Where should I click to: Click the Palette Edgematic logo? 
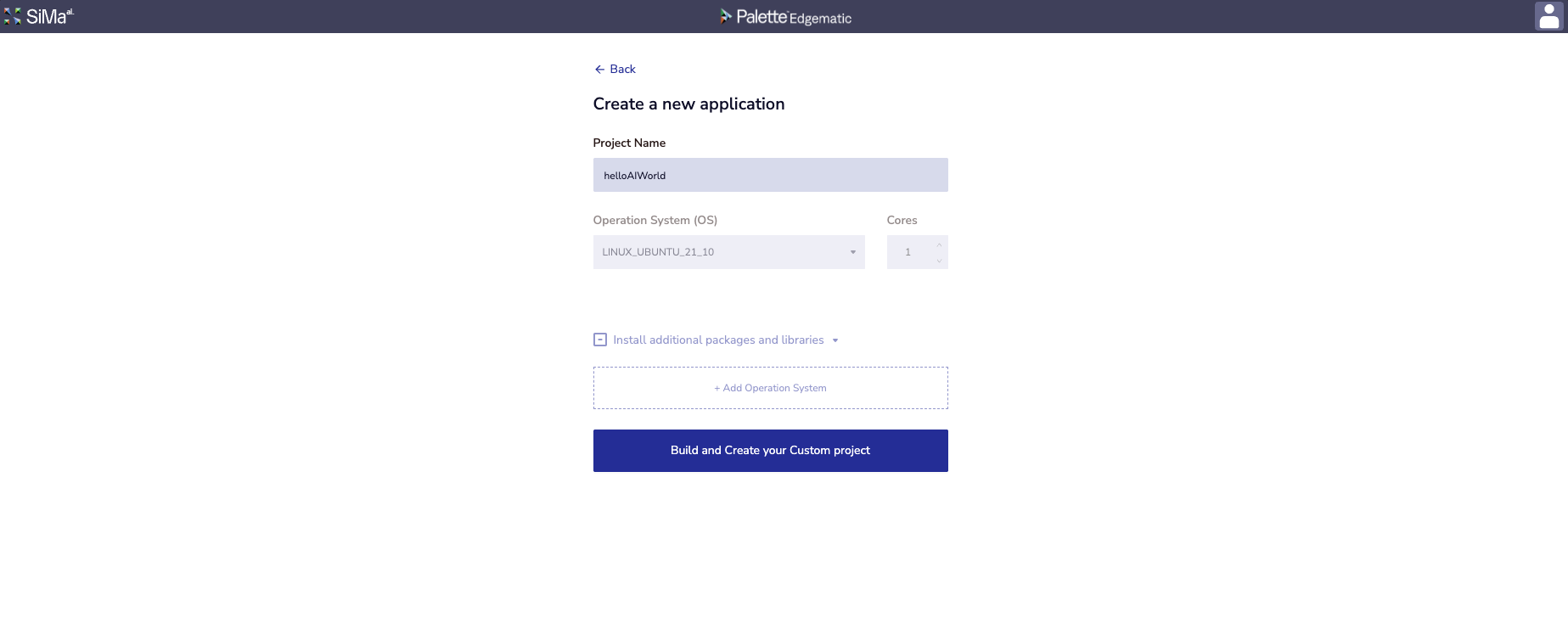(784, 17)
